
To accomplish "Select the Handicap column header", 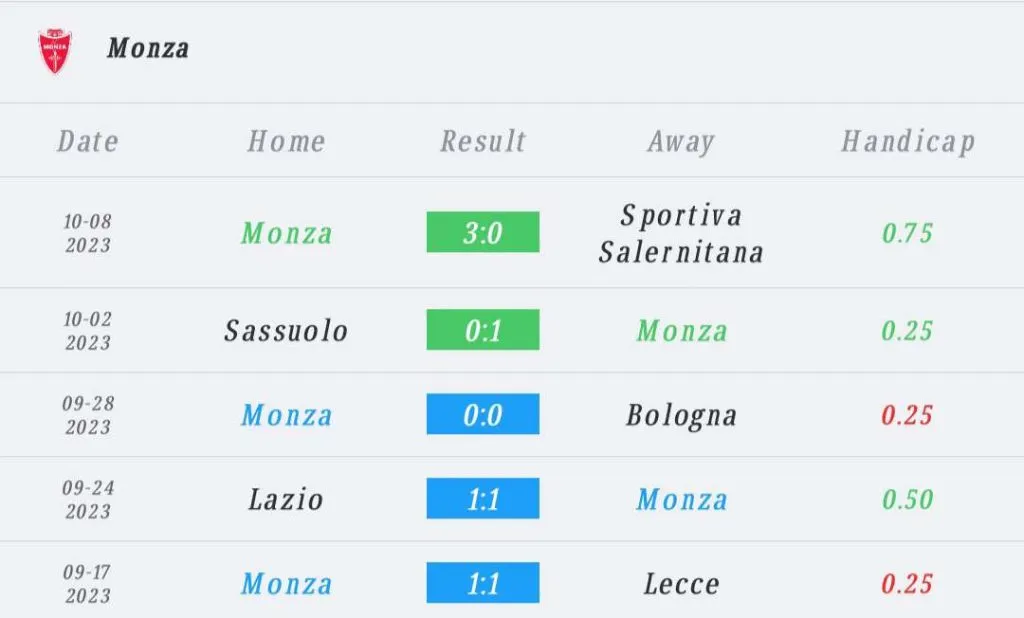I will click(x=908, y=142).
